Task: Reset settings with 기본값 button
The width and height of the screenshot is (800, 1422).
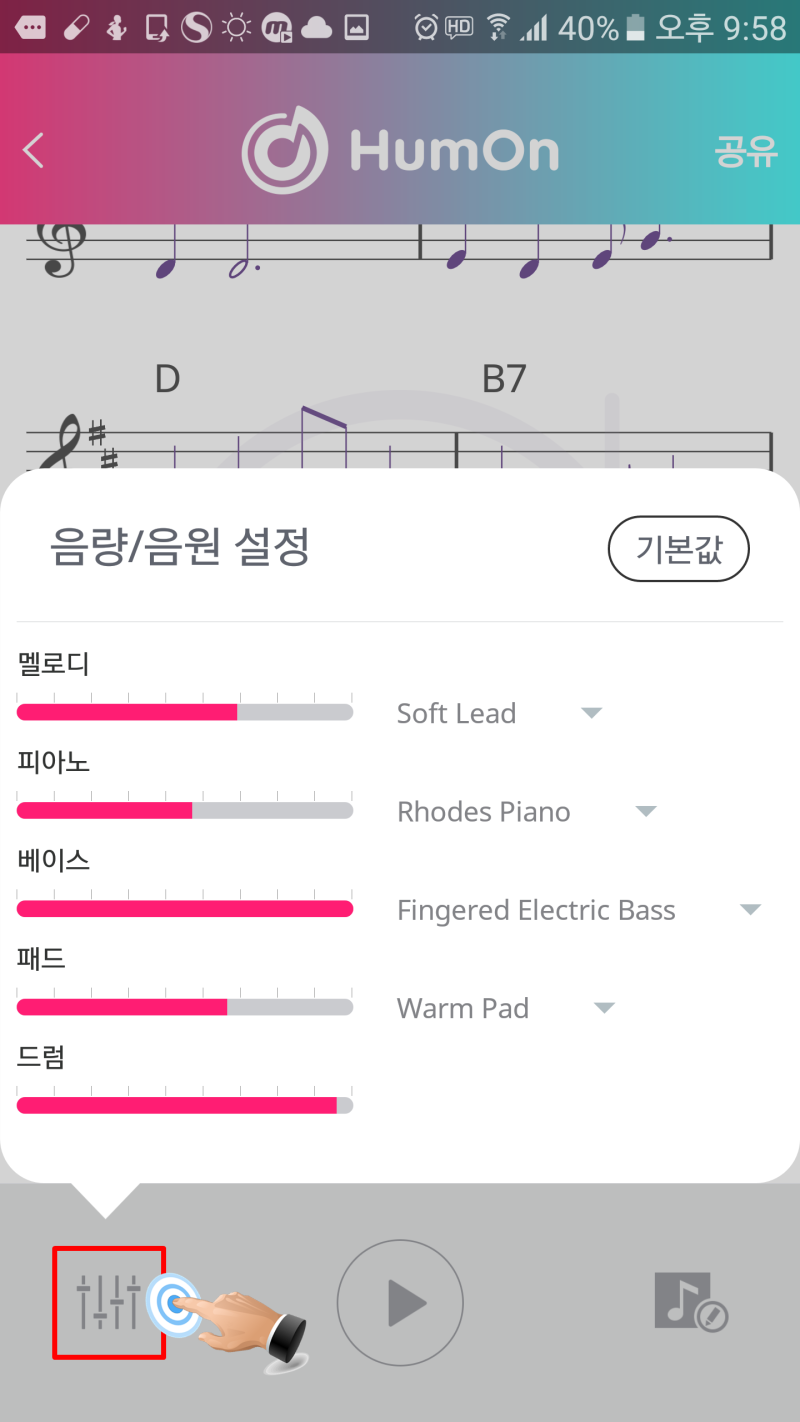Action: click(x=679, y=549)
